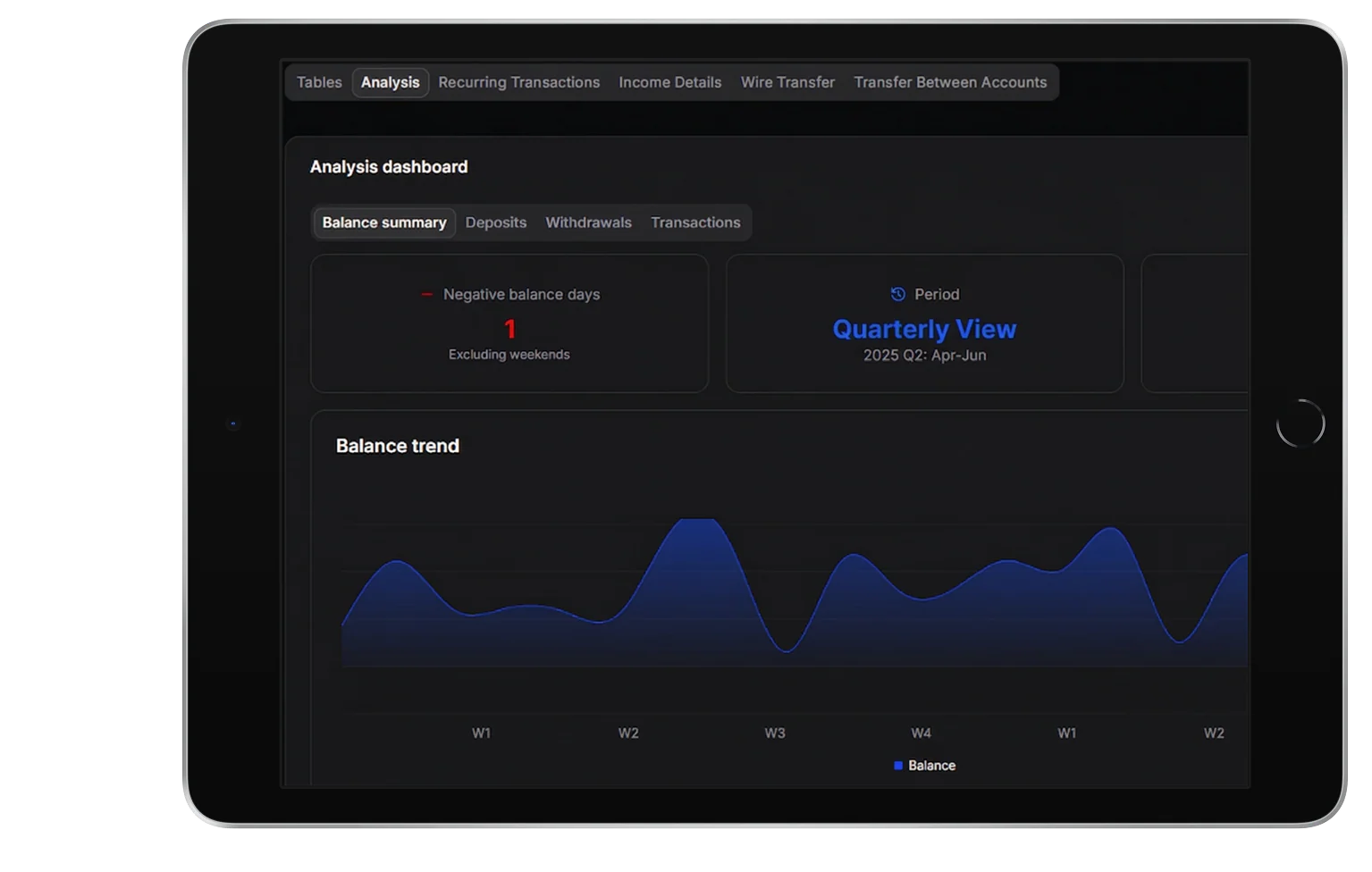
Task: View the Transactions sub-tab
Action: (x=695, y=222)
